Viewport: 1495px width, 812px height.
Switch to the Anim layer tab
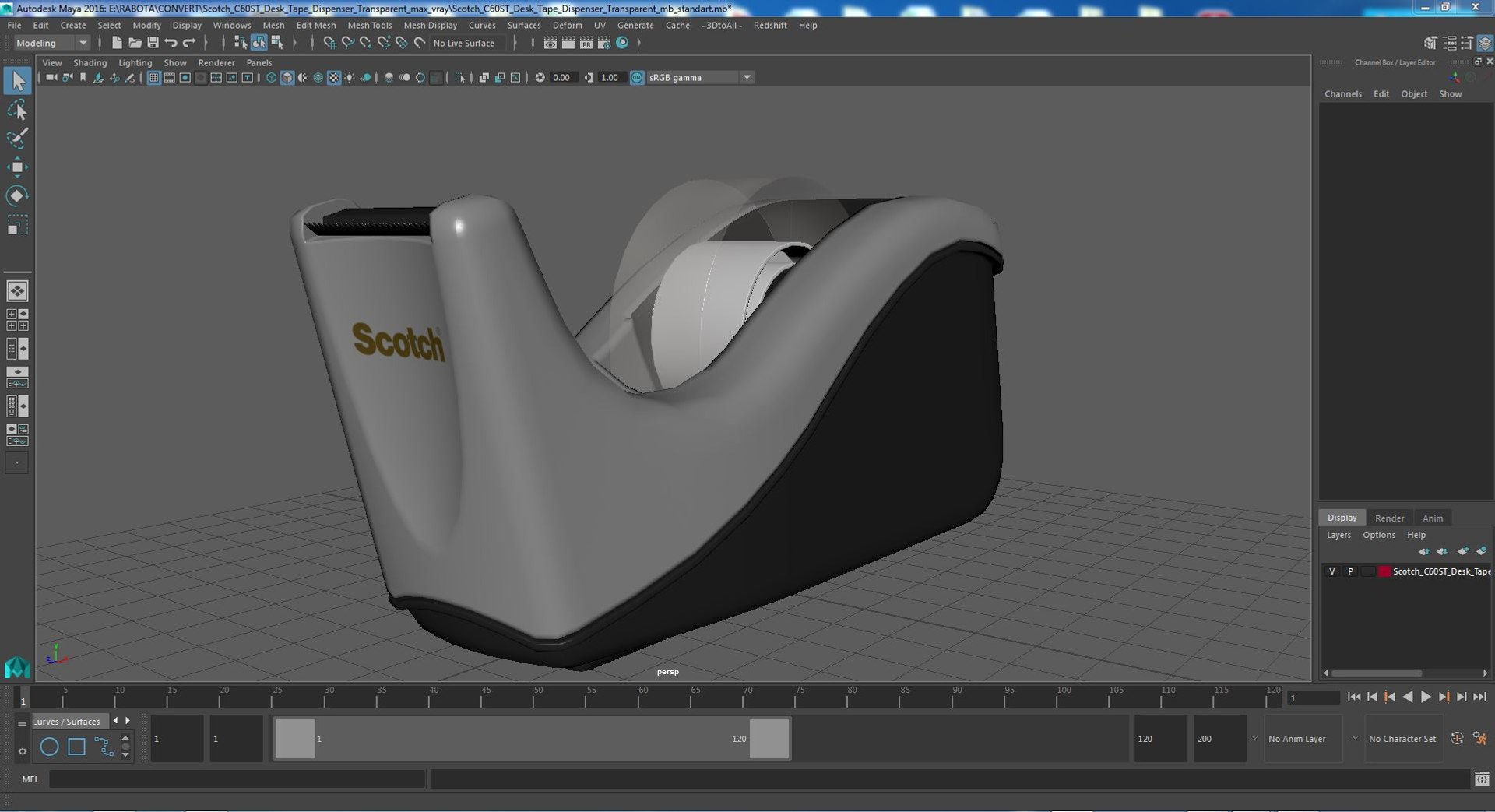[x=1432, y=518]
